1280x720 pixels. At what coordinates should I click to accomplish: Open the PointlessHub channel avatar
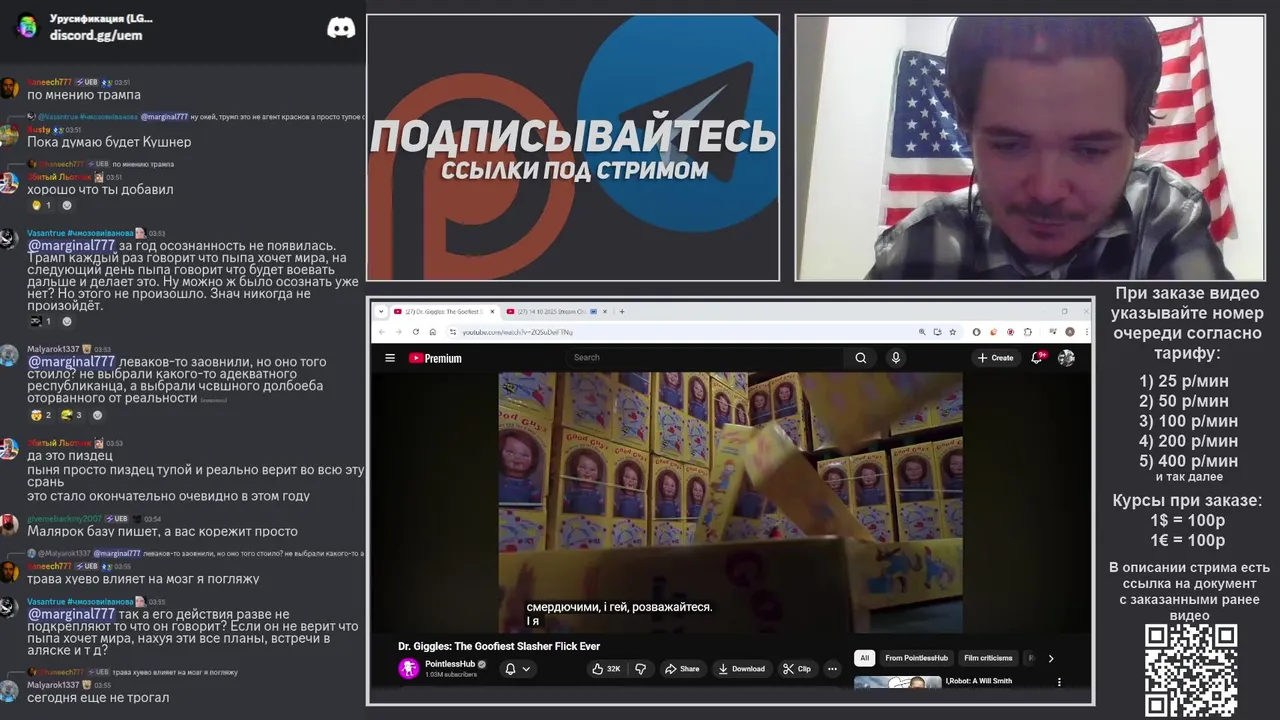408,669
